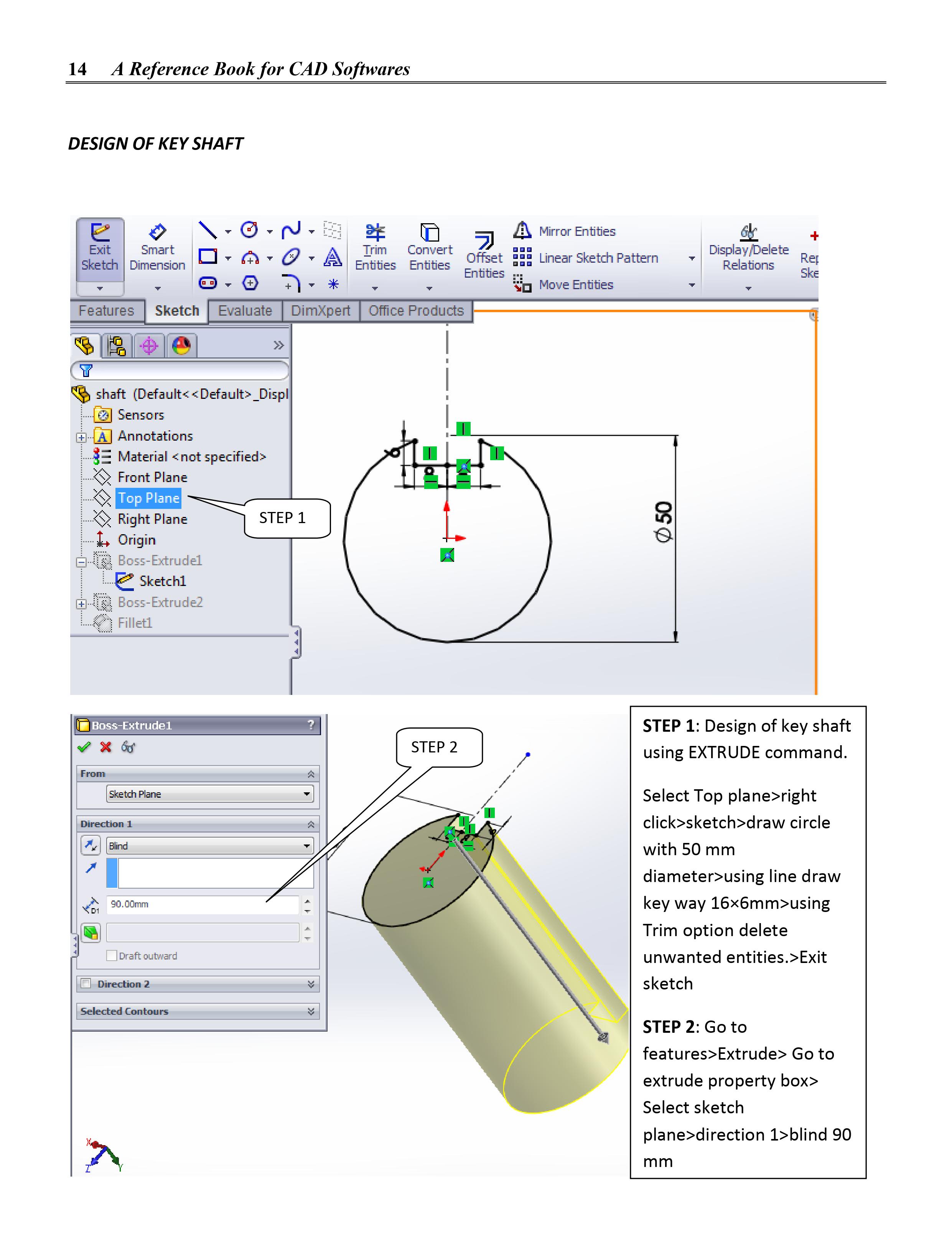Click the reverse direction toggle button
The height and width of the screenshot is (1246, 952).
(x=91, y=845)
